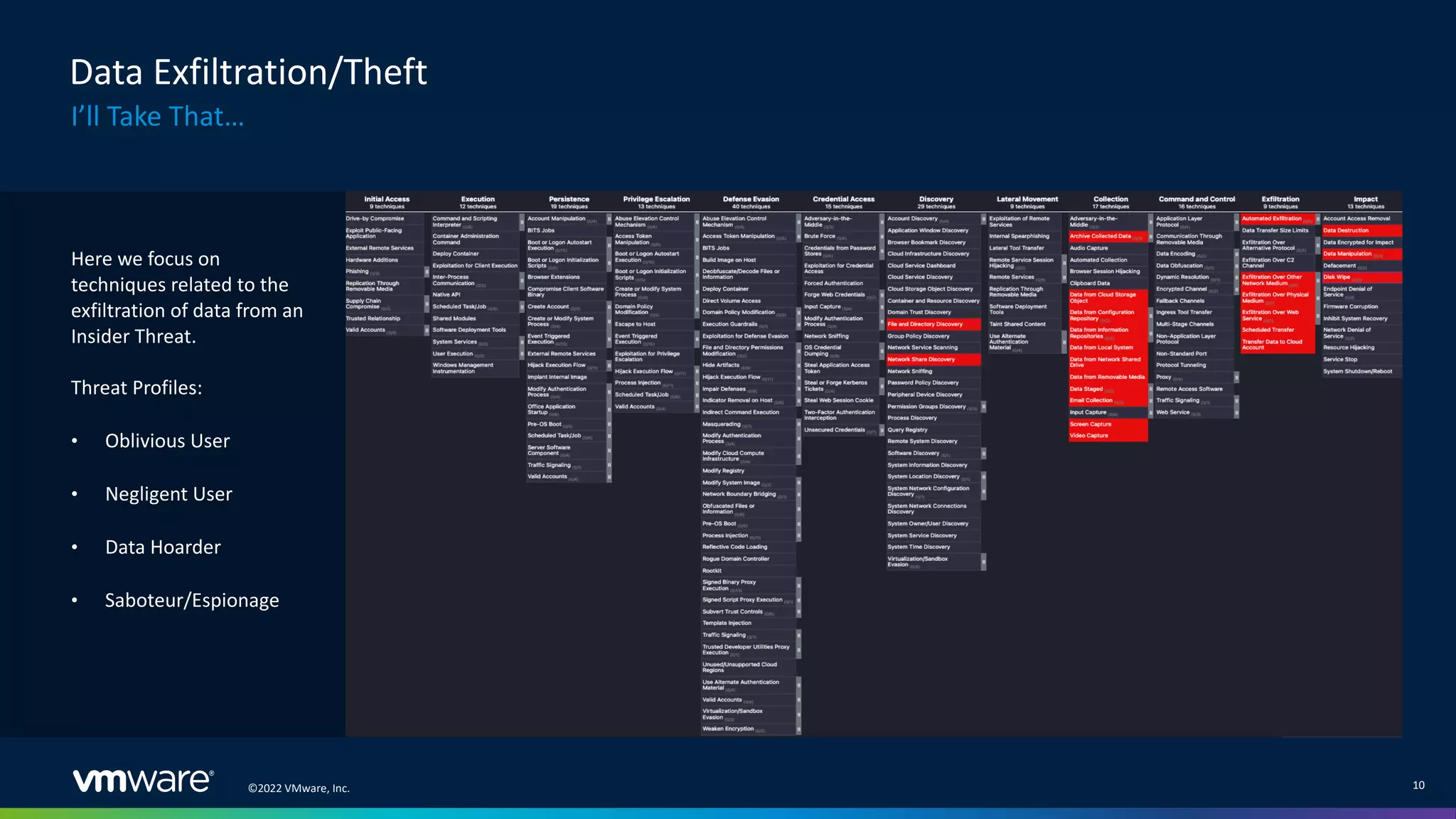Viewport: 1456px width, 819px height.
Task: Select Data Transfer Size Limits technique
Action: 1278,230
